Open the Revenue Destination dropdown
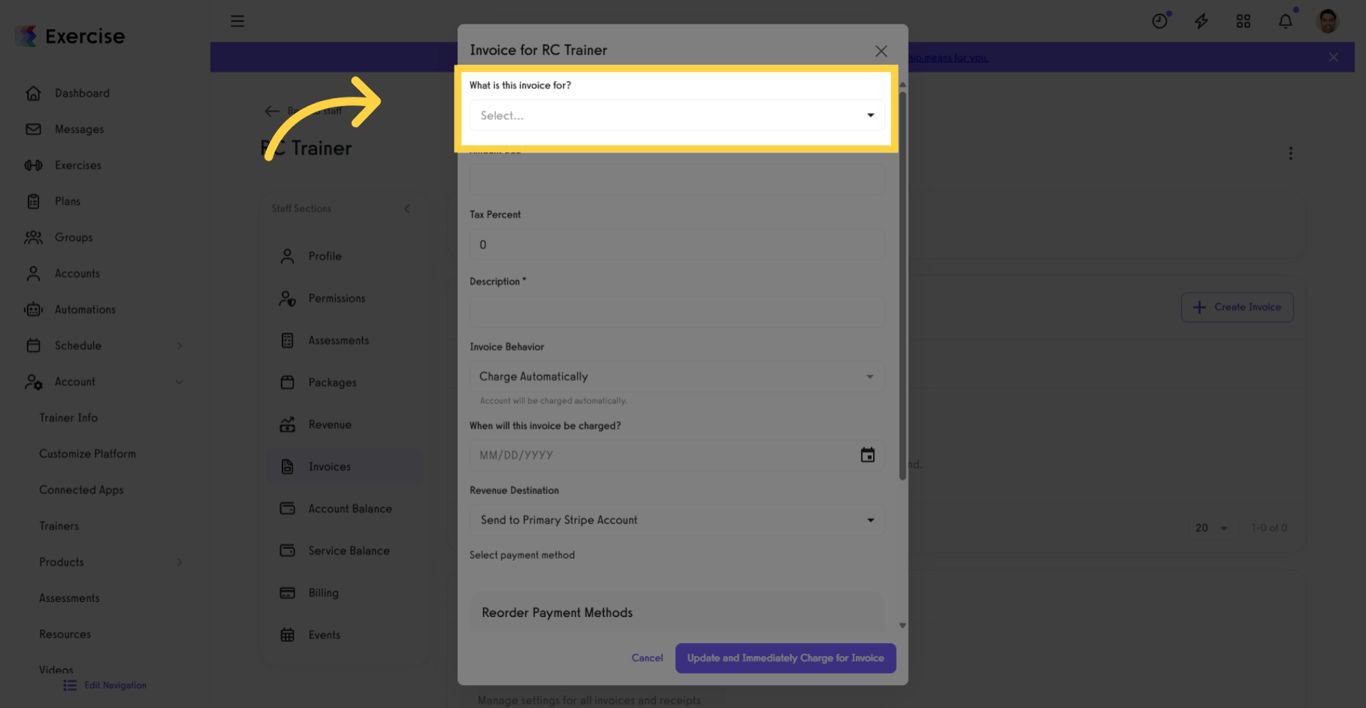This screenshot has width=1366, height=708. pos(677,520)
